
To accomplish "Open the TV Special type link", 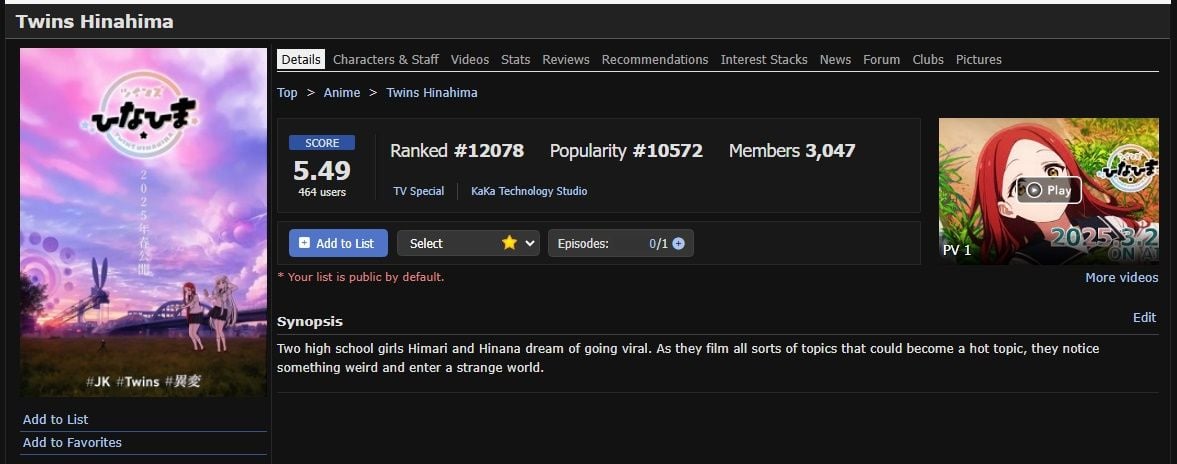I will click(x=419, y=191).
